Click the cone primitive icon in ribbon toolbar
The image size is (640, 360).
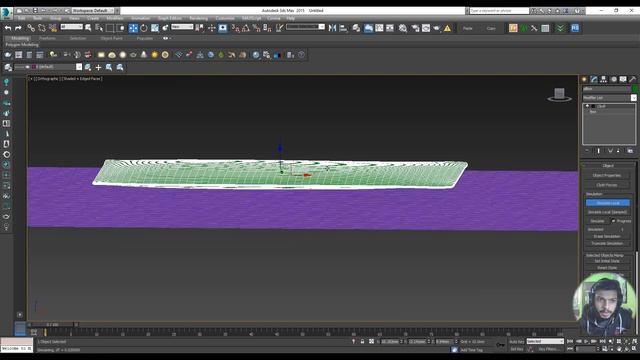[x=144, y=55]
